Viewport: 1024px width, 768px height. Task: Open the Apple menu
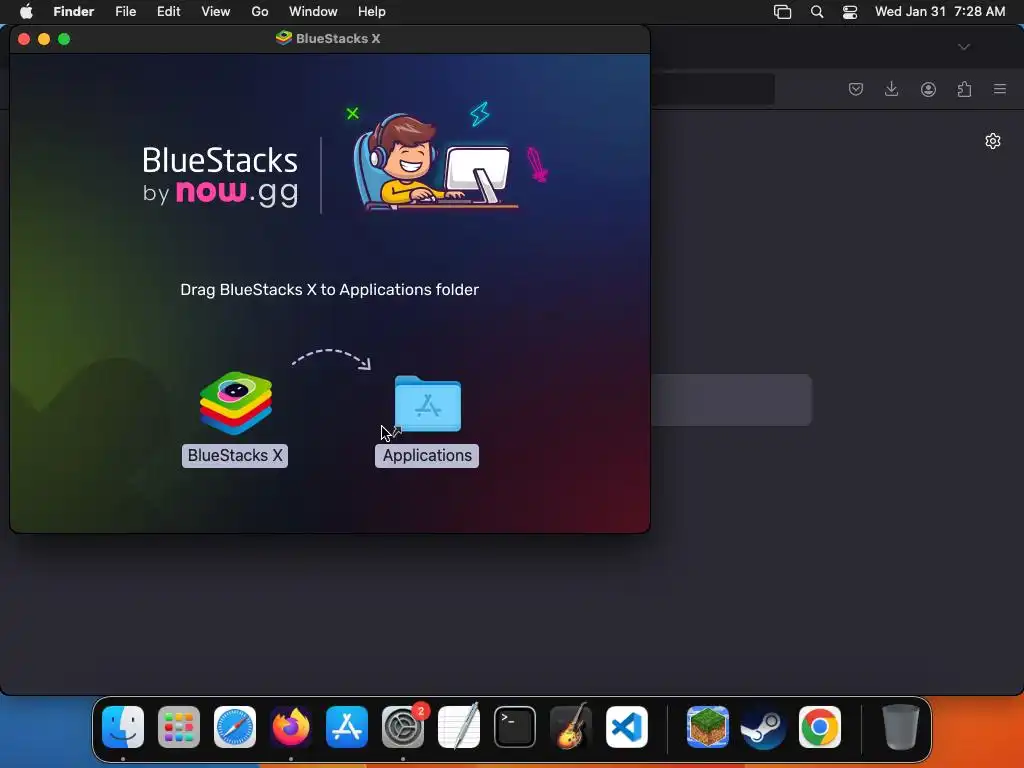tap(26, 12)
